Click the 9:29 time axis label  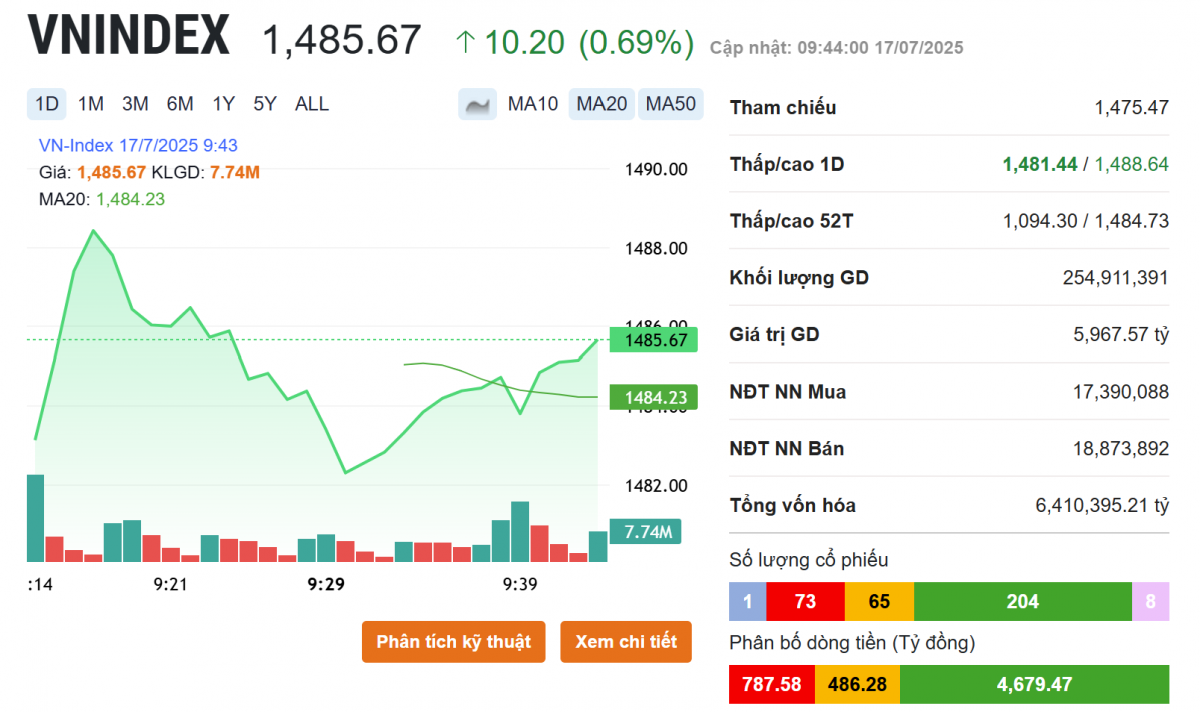coord(326,584)
